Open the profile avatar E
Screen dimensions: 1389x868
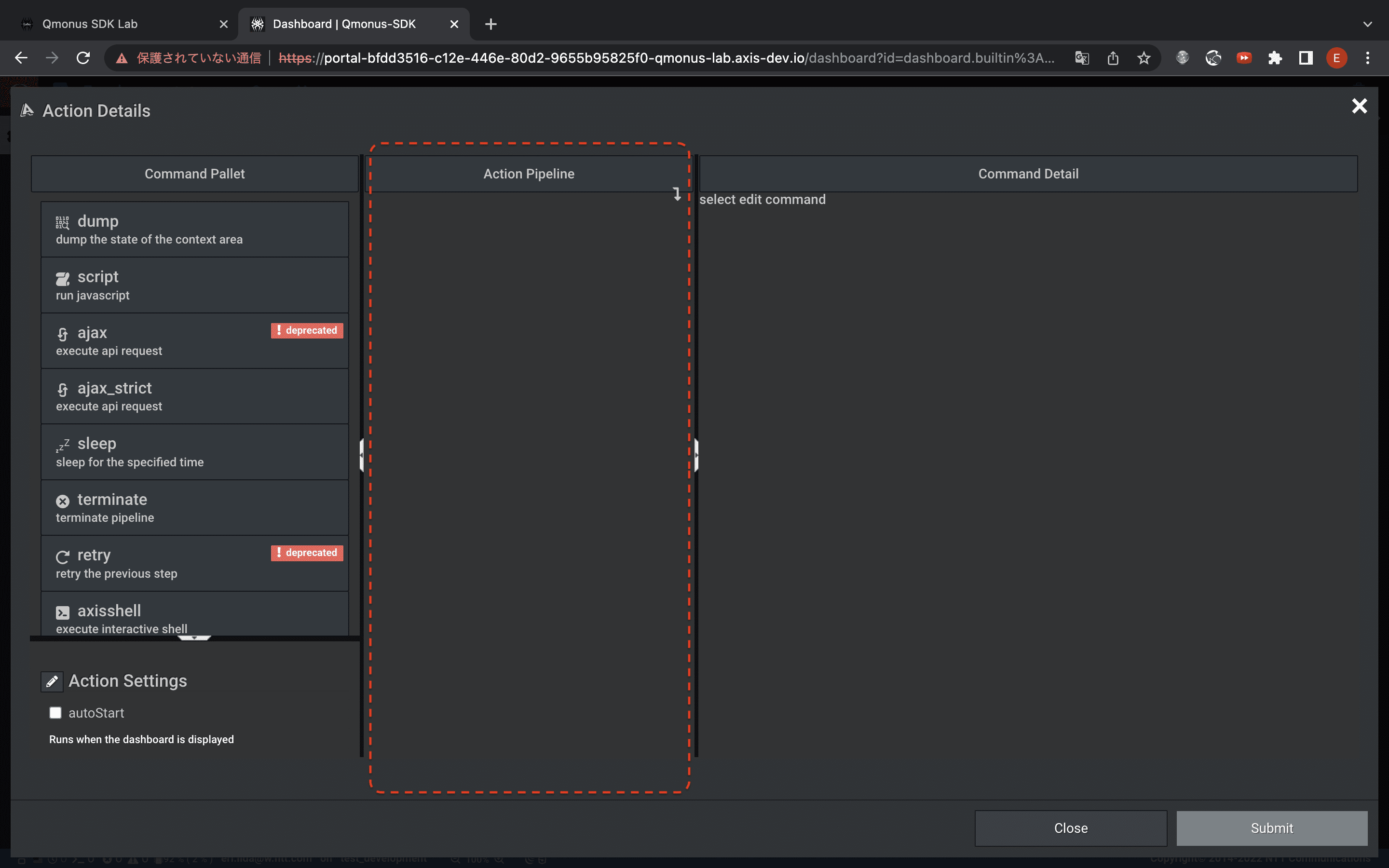[x=1337, y=58]
